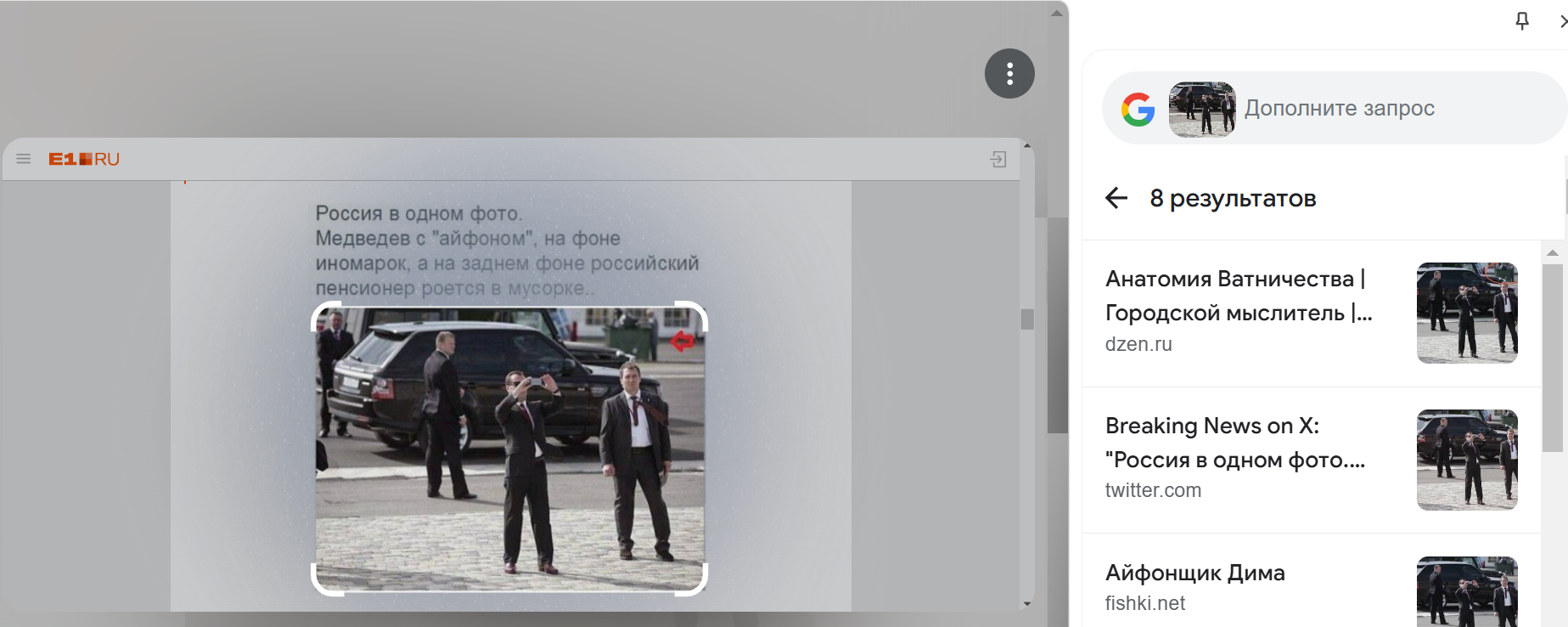
Task: Open the E1.RU hamburger menu
Action: pos(24,159)
